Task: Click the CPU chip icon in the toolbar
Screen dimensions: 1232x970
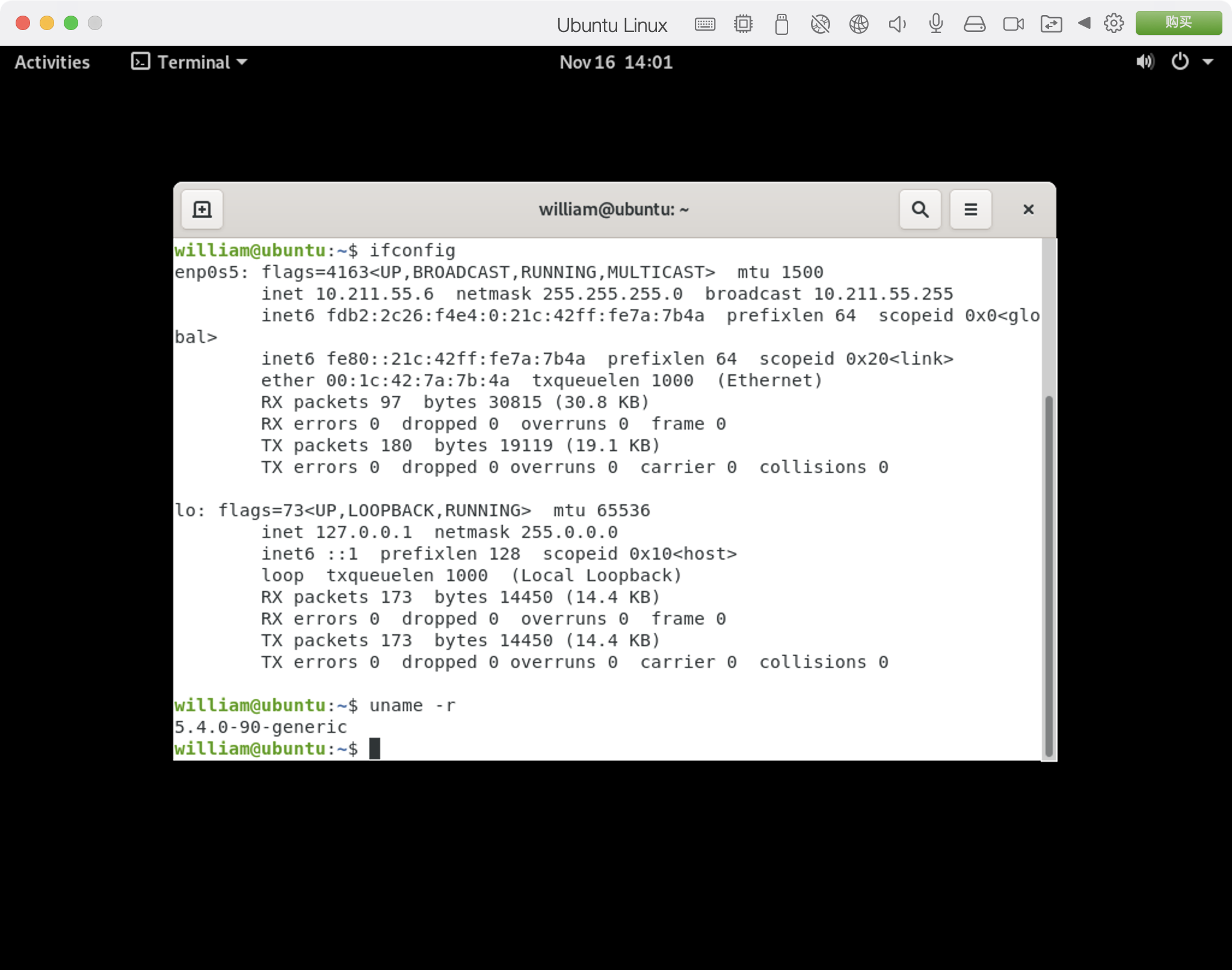Action: [743, 24]
